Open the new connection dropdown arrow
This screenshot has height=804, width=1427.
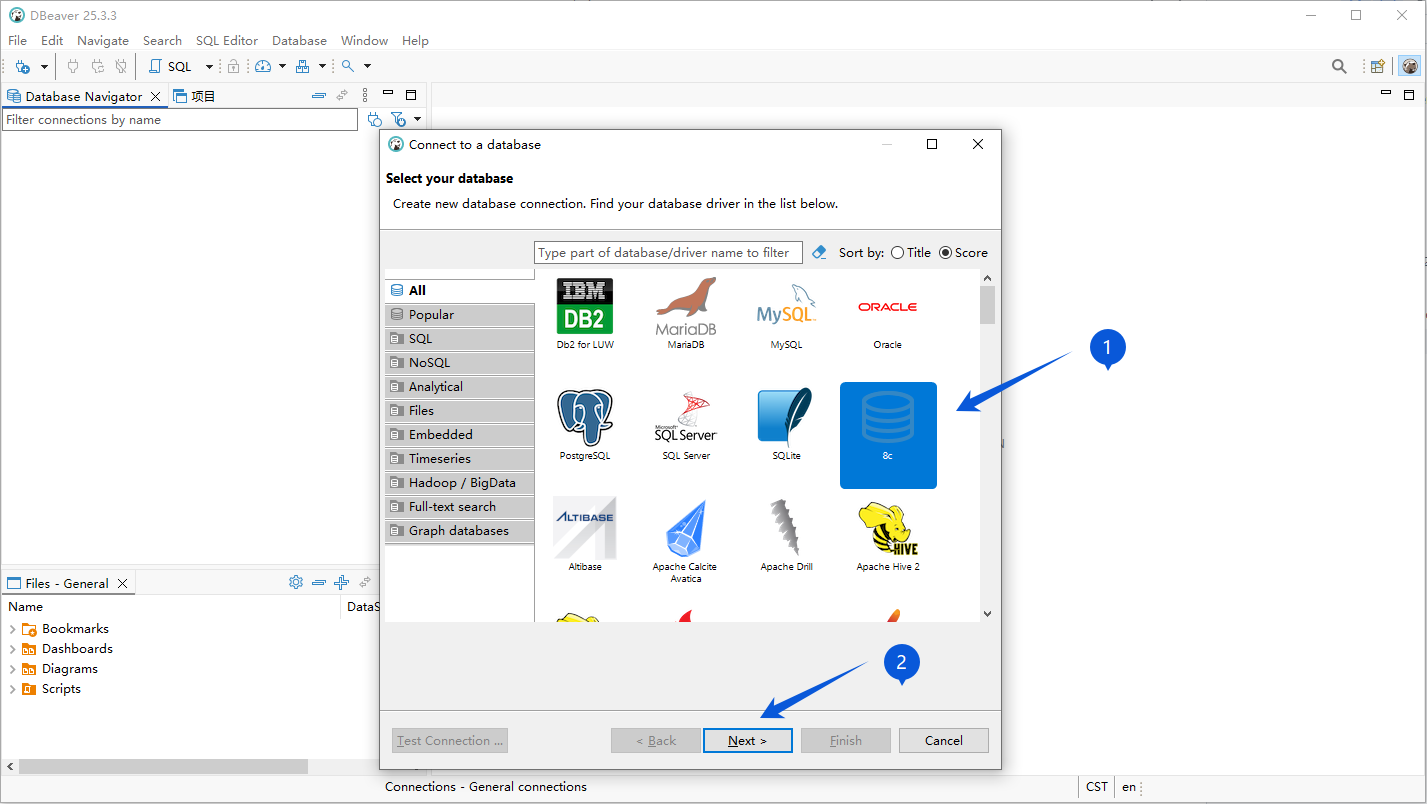tap(44, 67)
